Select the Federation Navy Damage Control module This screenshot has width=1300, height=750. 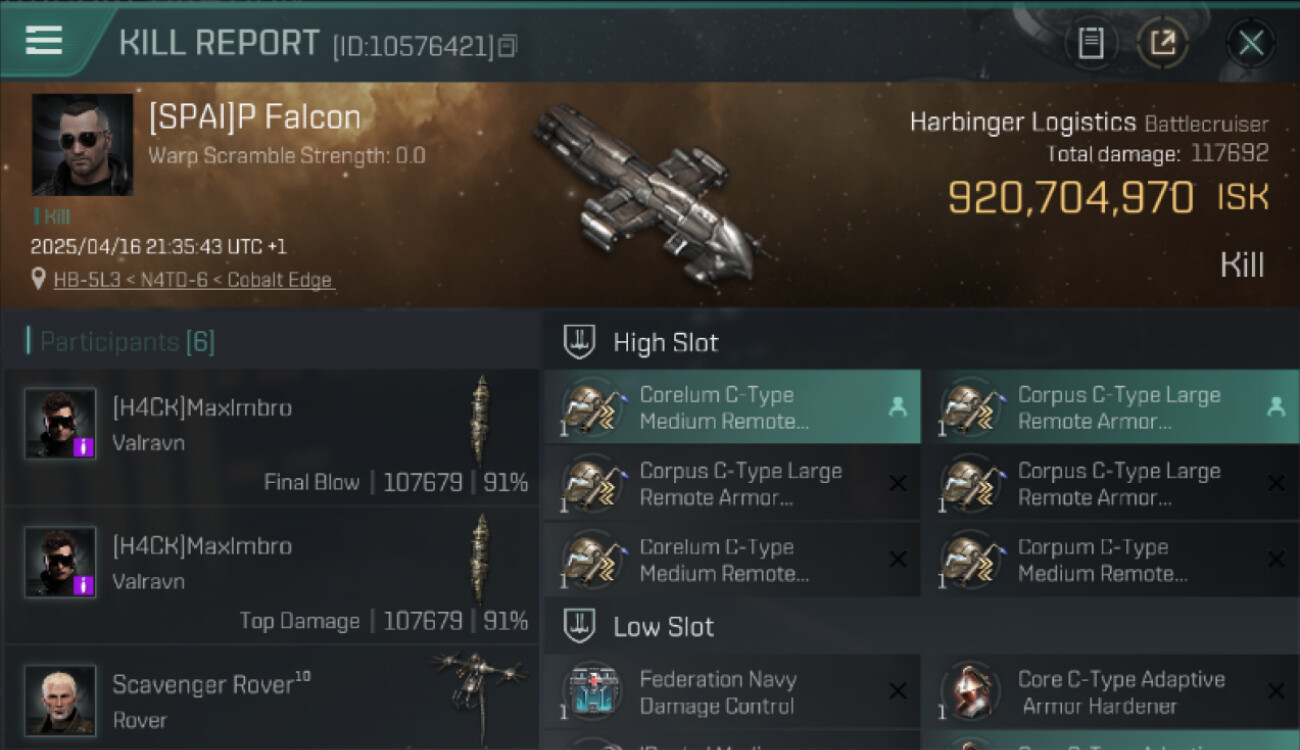731,692
